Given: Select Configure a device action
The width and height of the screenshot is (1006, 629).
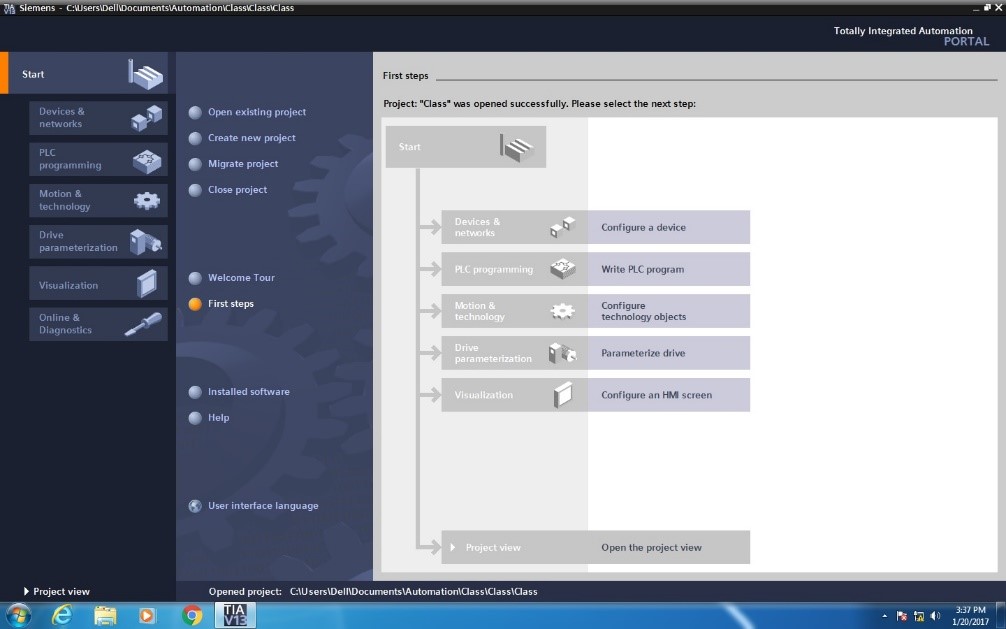Looking at the screenshot, I should pyautogui.click(x=645, y=227).
